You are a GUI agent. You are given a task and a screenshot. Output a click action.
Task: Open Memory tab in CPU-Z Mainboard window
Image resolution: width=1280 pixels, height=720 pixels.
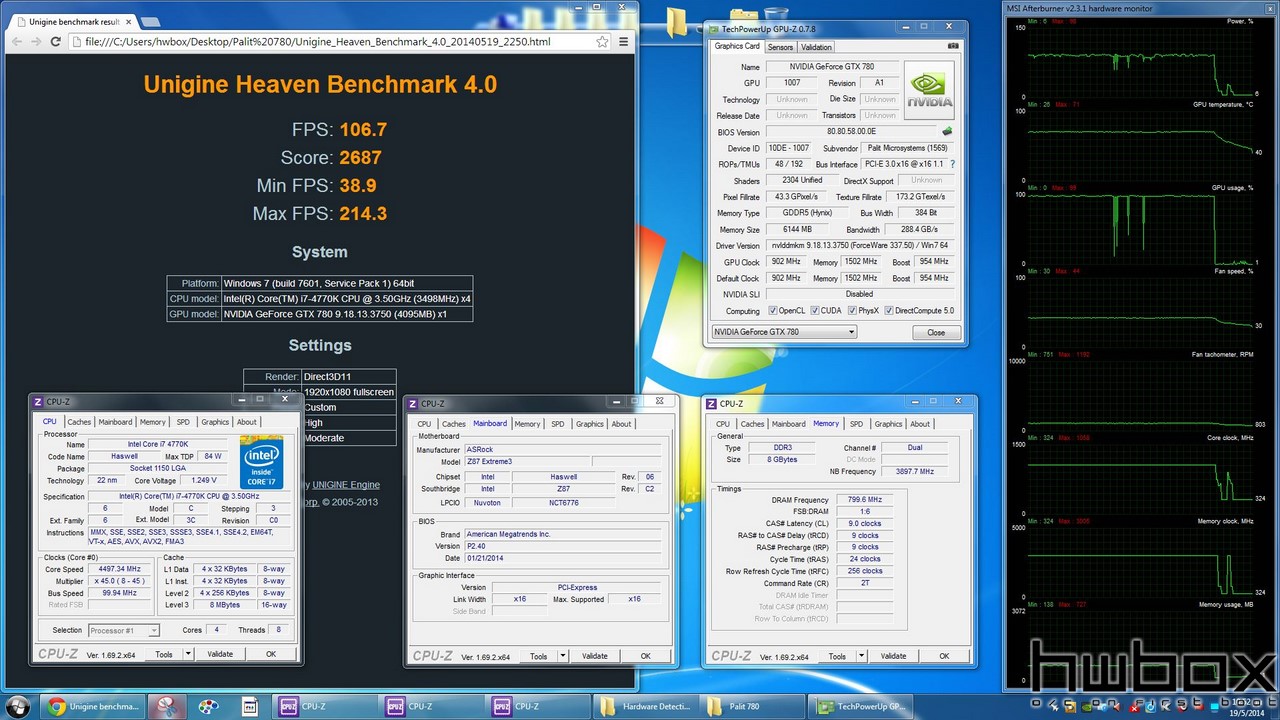[527, 424]
